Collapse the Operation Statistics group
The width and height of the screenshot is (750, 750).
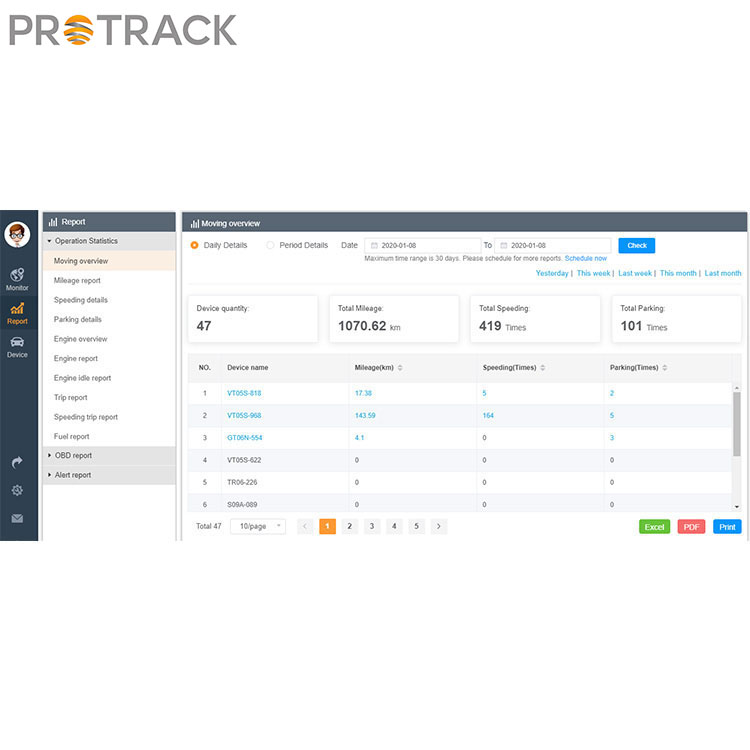(109, 241)
